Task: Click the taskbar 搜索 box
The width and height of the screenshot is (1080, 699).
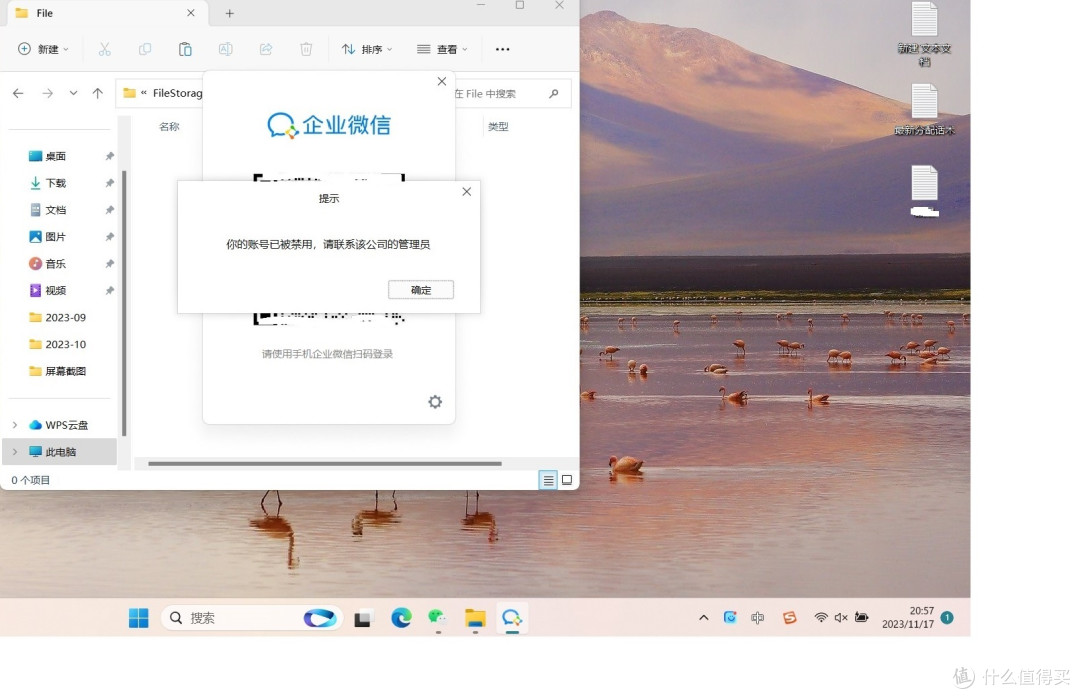Action: pyautogui.click(x=252, y=618)
